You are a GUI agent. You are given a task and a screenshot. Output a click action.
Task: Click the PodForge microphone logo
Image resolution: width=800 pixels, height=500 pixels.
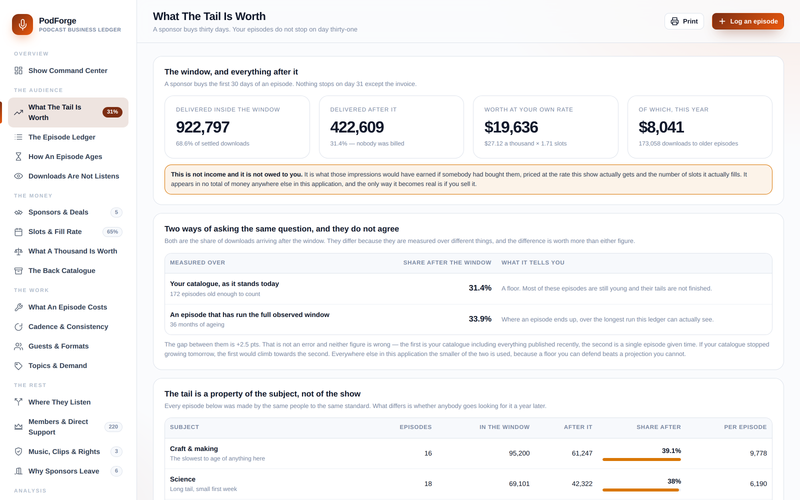22,24
